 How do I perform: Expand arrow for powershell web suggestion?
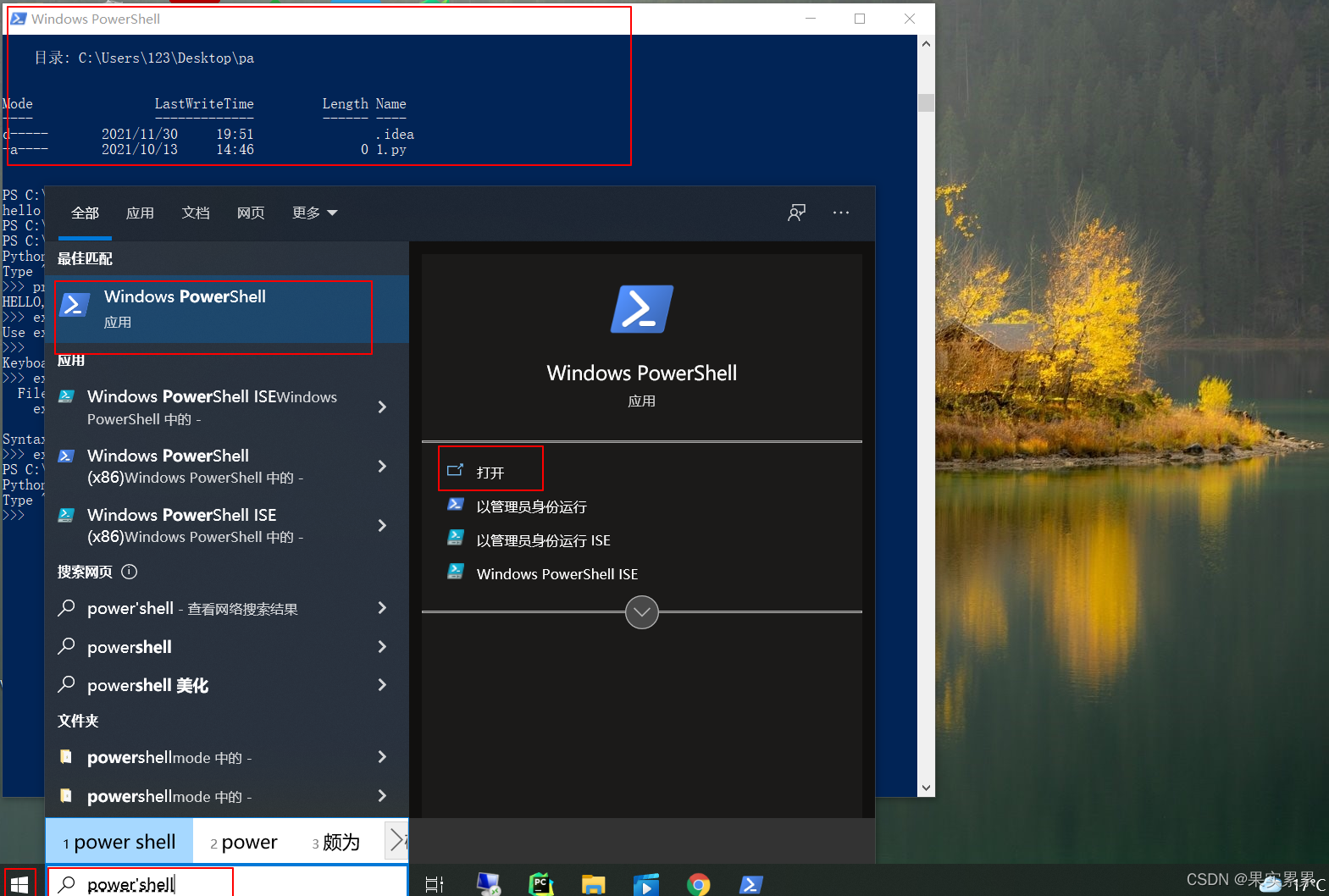382,647
